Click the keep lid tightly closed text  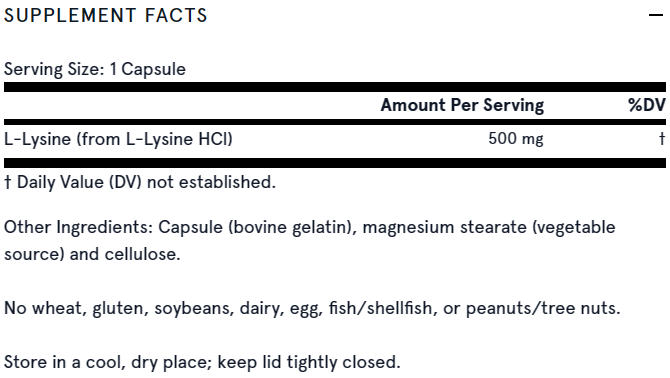pos(309,362)
